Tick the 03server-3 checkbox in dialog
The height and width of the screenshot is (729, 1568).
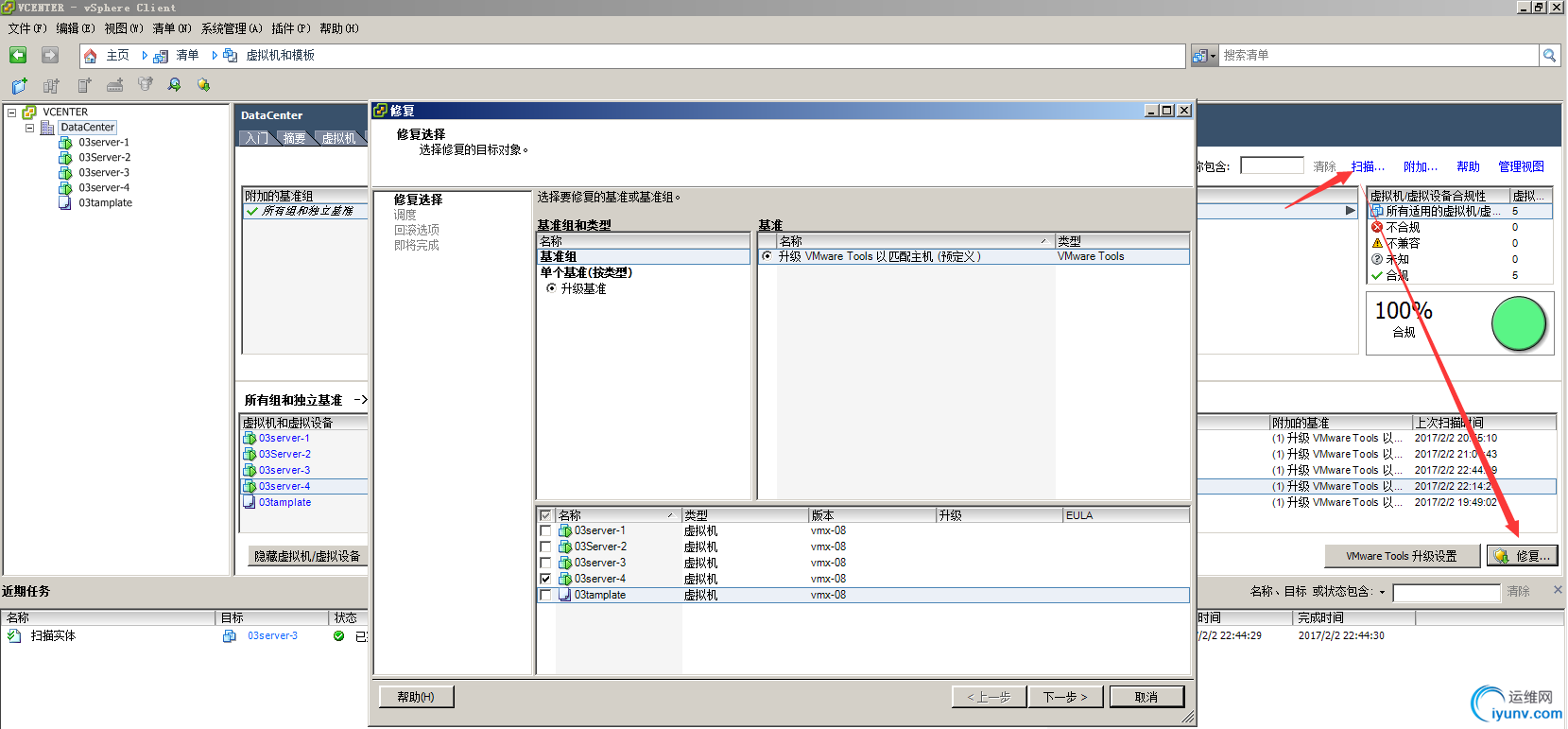[x=545, y=564]
